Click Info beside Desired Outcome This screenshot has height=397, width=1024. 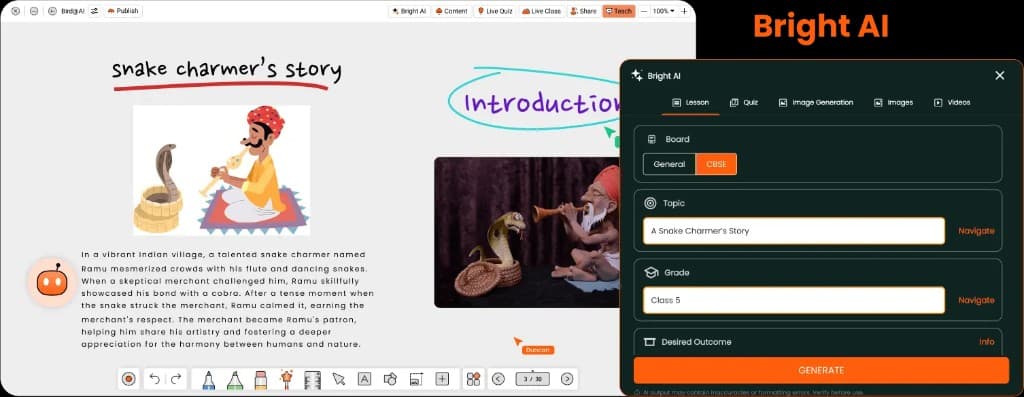point(986,342)
